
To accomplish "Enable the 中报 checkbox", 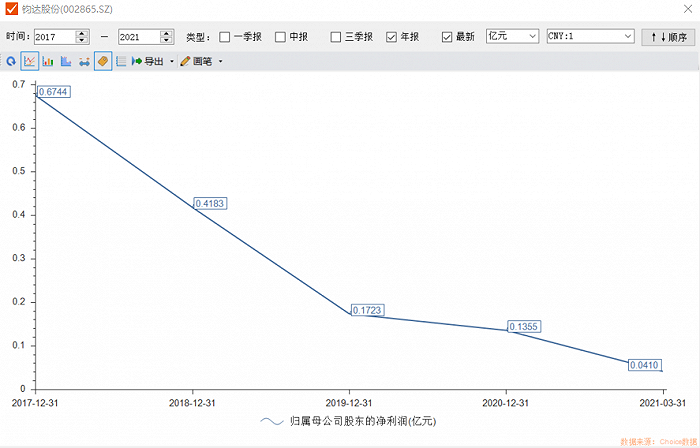I will [x=280, y=37].
